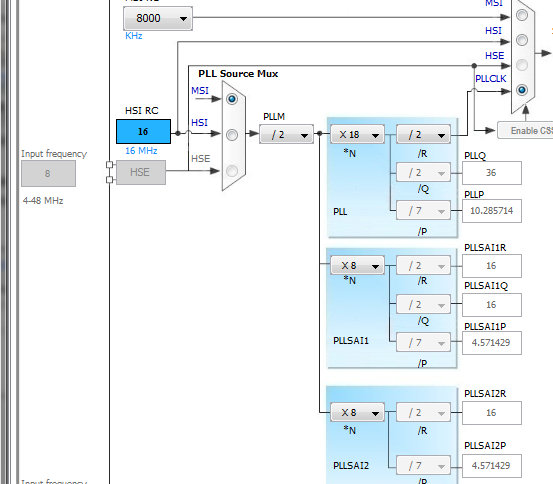The image size is (553, 484).
Task: Select HSE radio in PLL Source Mux
Action: (x=232, y=171)
